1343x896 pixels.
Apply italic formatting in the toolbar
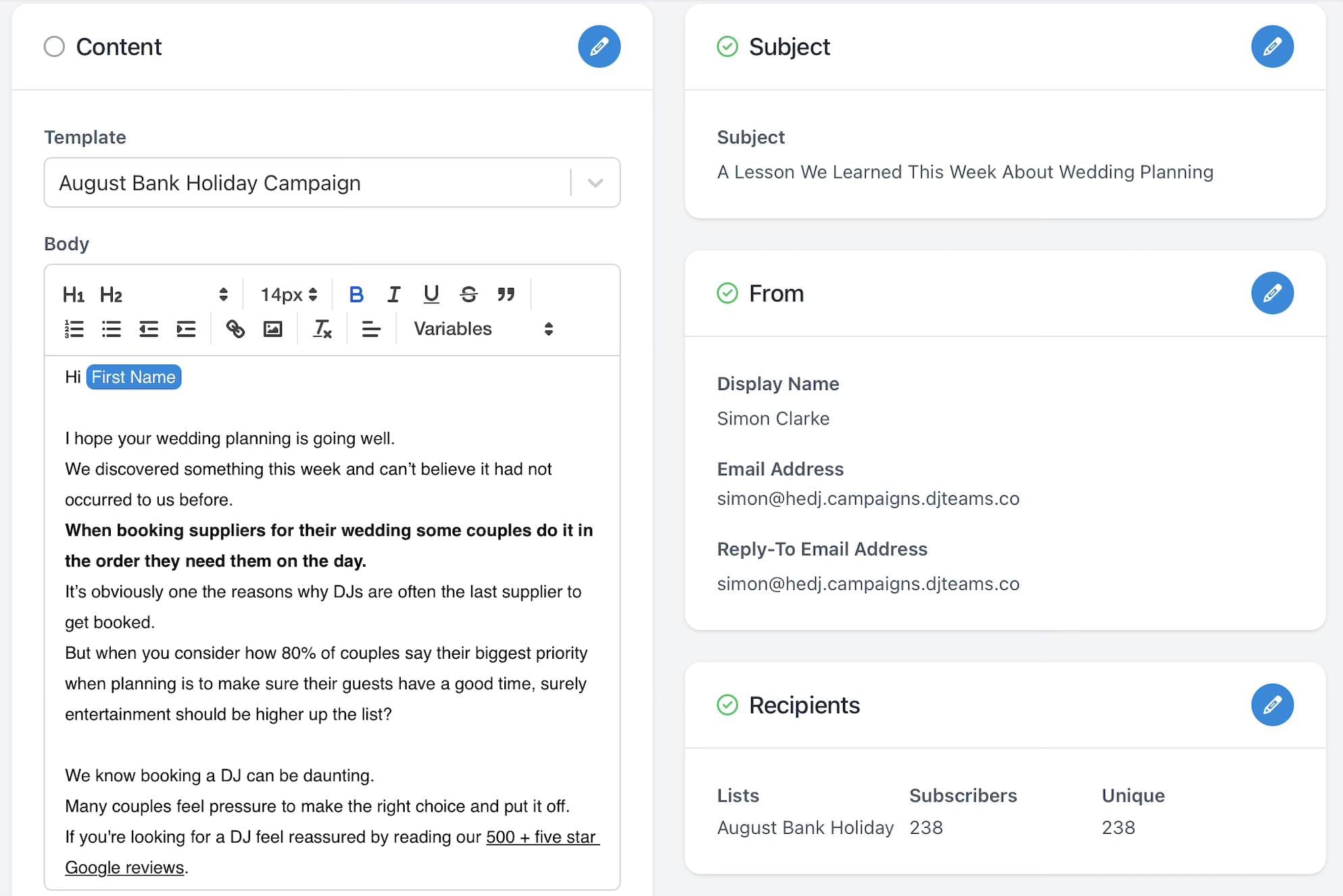coord(393,294)
